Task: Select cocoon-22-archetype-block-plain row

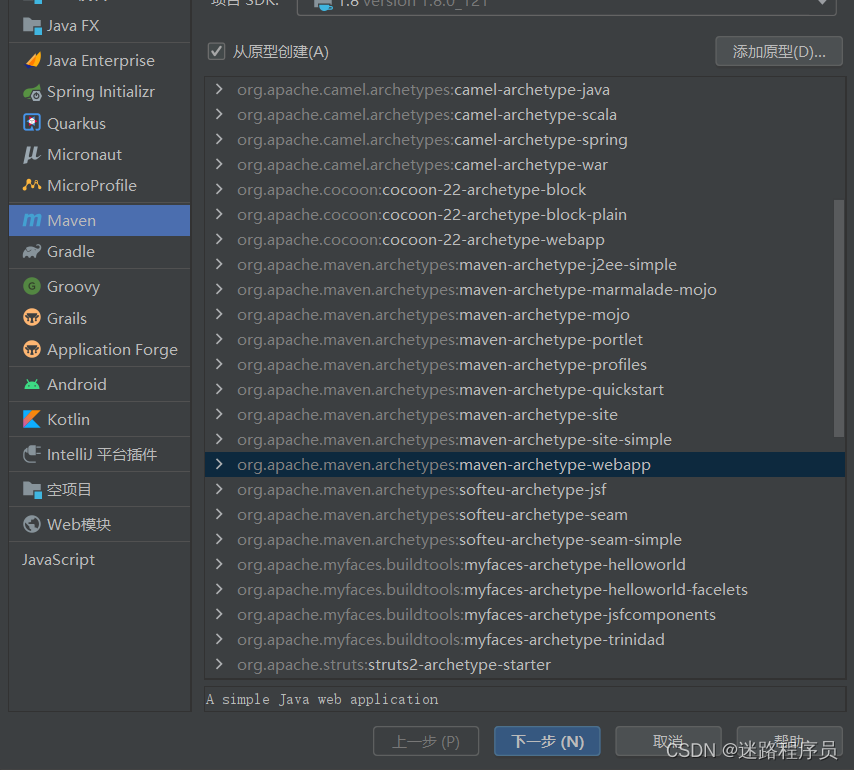Action: click(x=525, y=215)
